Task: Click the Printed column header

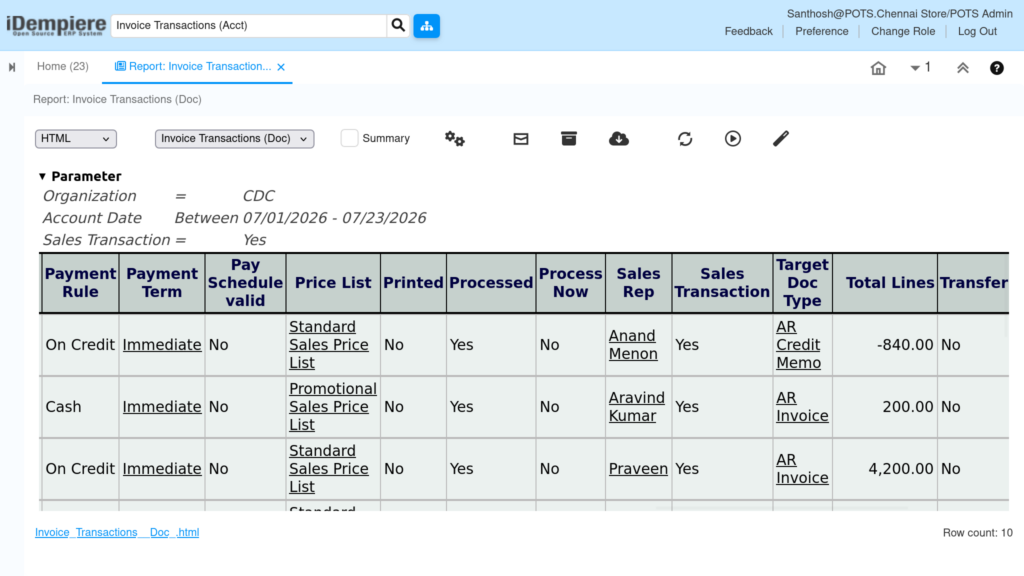Action: tap(413, 283)
